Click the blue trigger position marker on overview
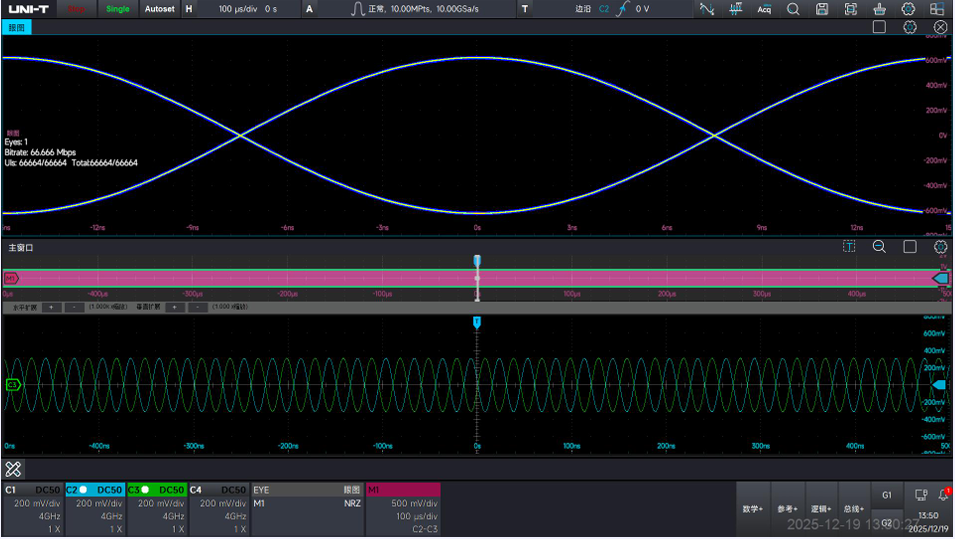The image size is (955, 539). tap(477, 261)
